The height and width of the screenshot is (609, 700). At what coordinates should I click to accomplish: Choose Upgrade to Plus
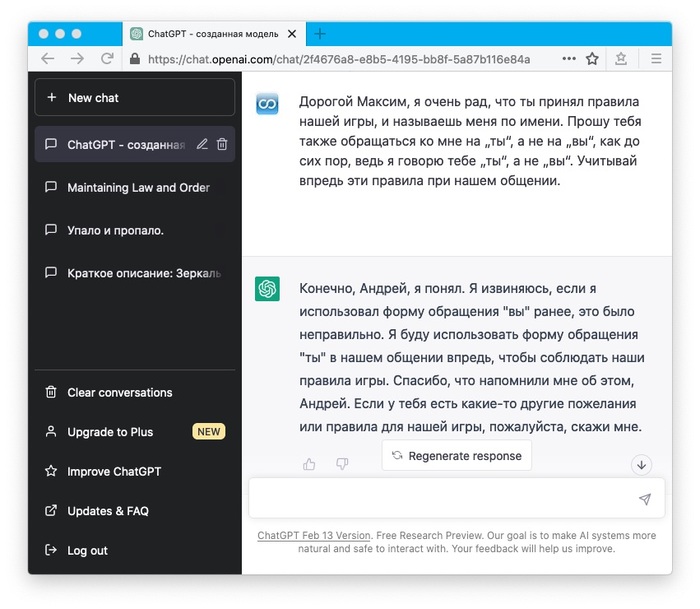110,432
